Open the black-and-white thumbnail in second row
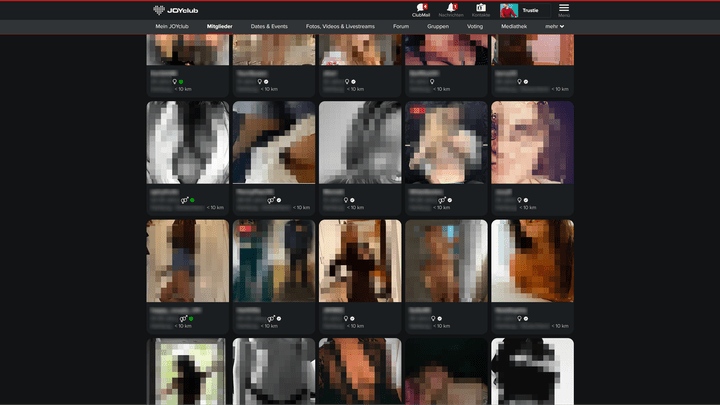This screenshot has width=720, height=405. point(189,143)
